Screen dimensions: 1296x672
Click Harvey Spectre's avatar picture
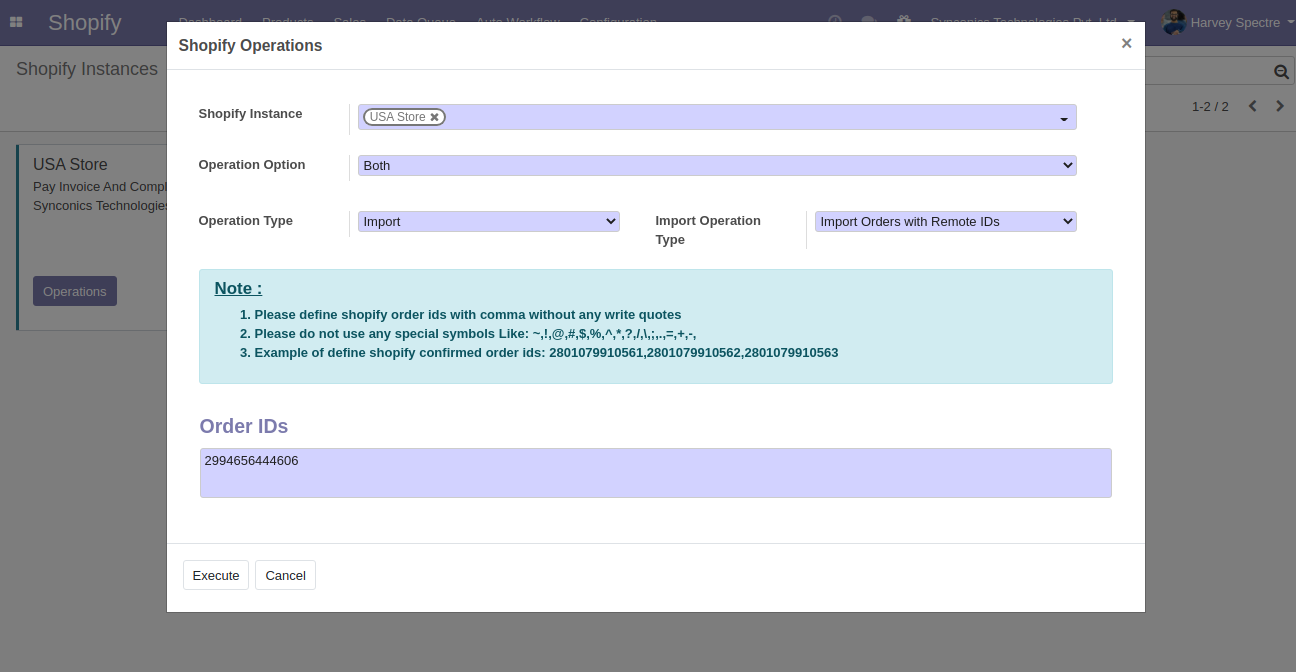tap(1174, 22)
